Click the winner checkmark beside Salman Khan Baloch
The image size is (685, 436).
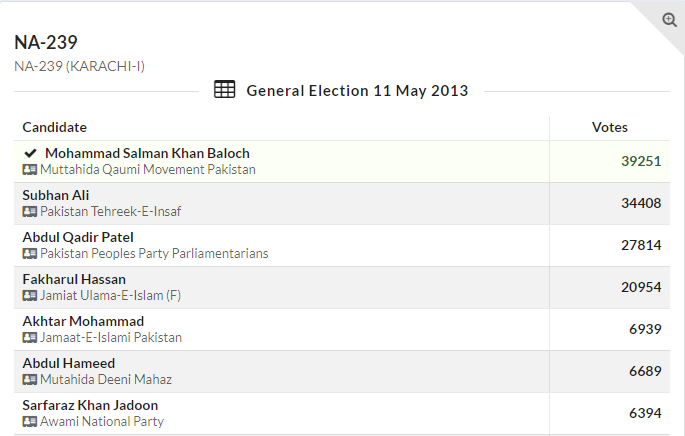point(30,153)
